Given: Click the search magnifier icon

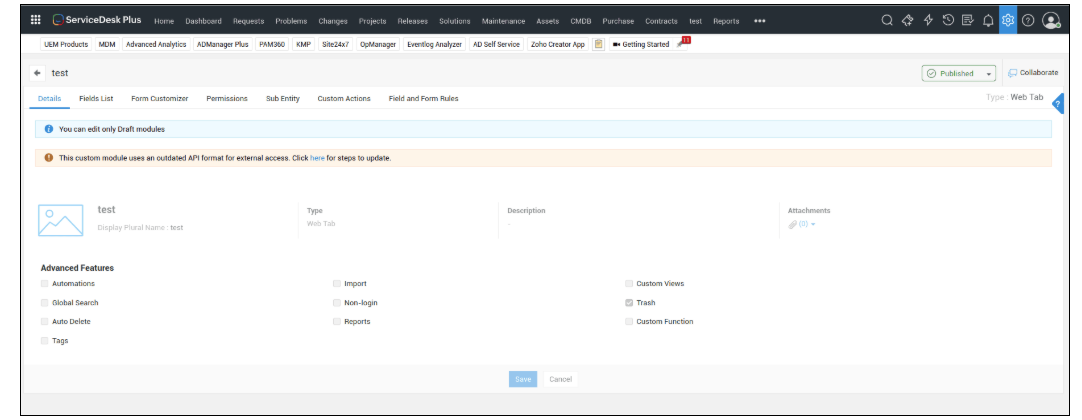Looking at the screenshot, I should [x=887, y=20].
